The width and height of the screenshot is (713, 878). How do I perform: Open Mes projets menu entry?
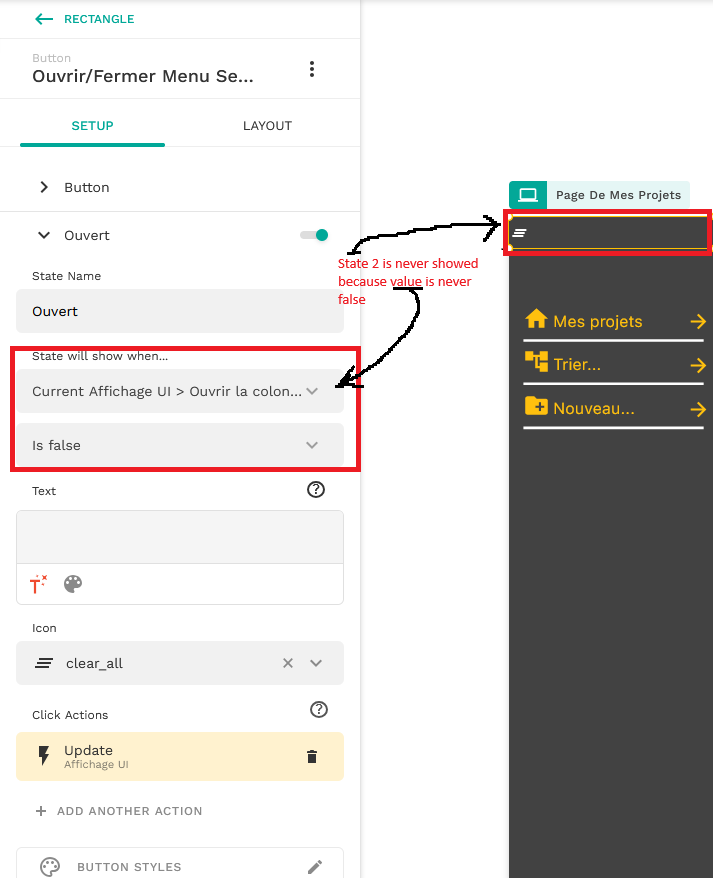(x=598, y=321)
